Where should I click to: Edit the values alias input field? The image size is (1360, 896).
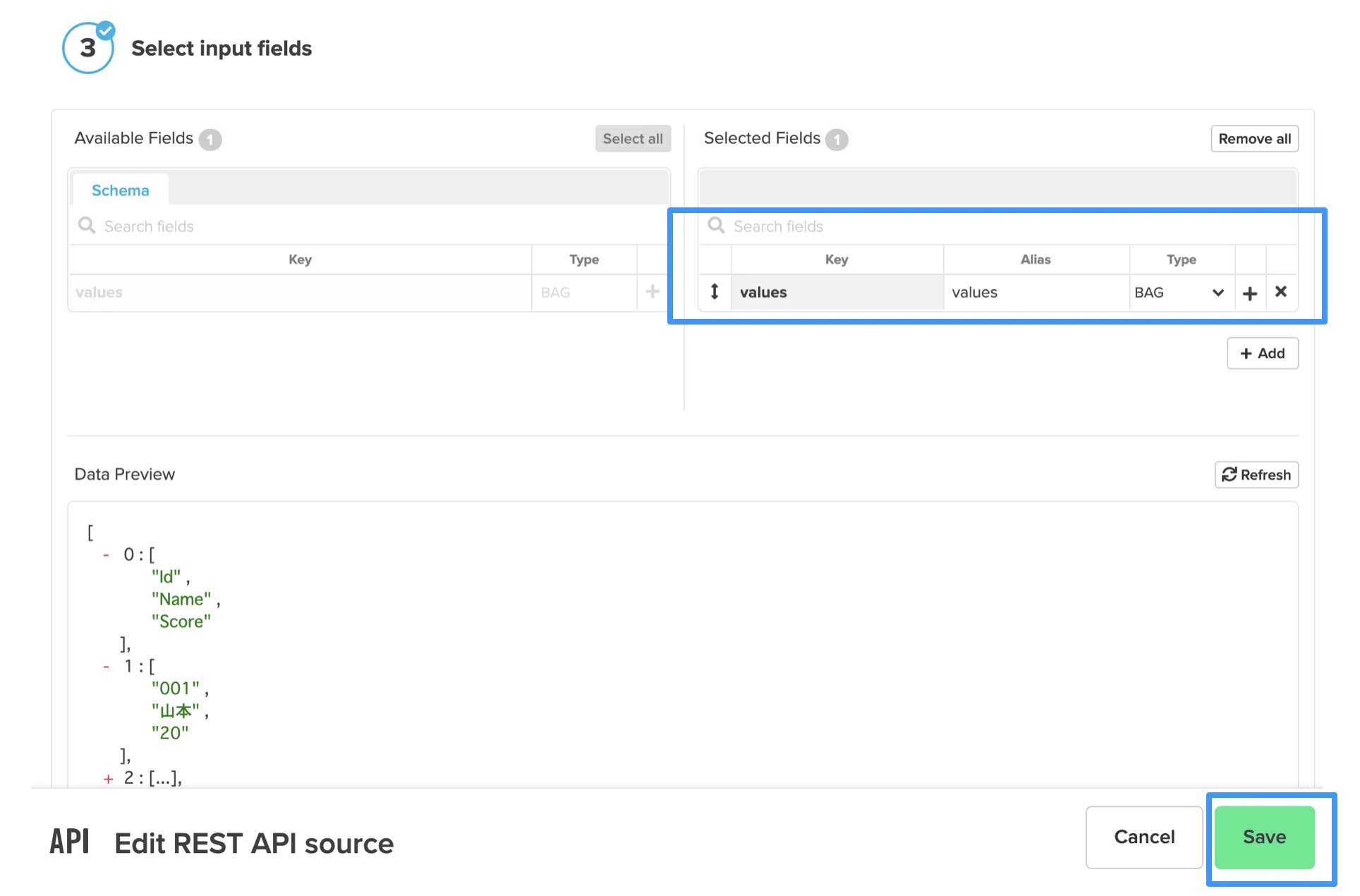pos(1036,292)
